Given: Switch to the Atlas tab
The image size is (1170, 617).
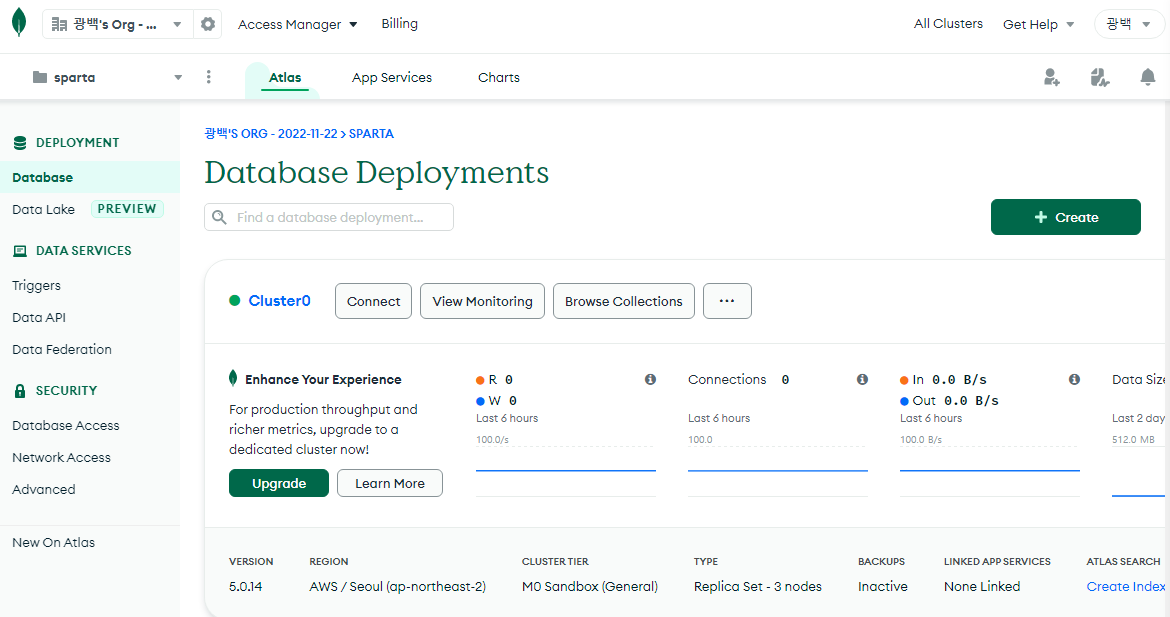Looking at the screenshot, I should pos(285,77).
